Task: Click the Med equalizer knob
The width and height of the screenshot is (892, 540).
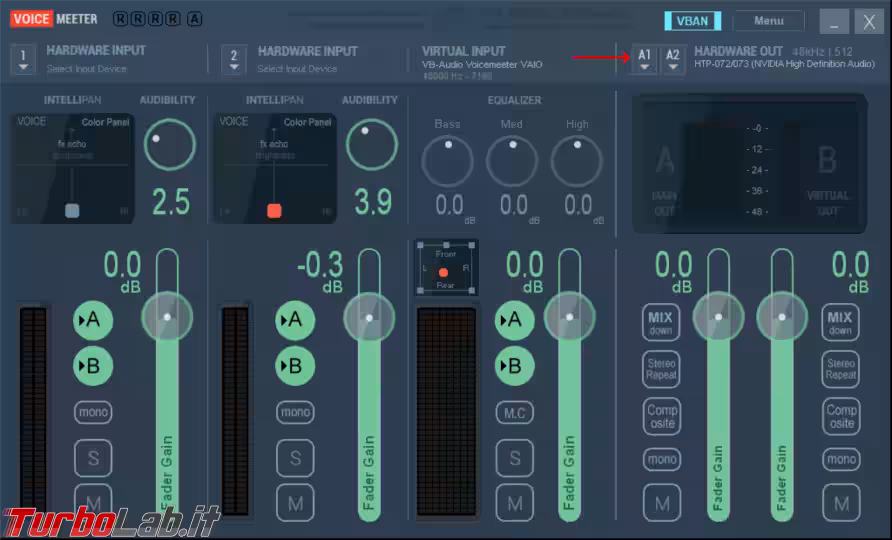Action: click(x=512, y=161)
